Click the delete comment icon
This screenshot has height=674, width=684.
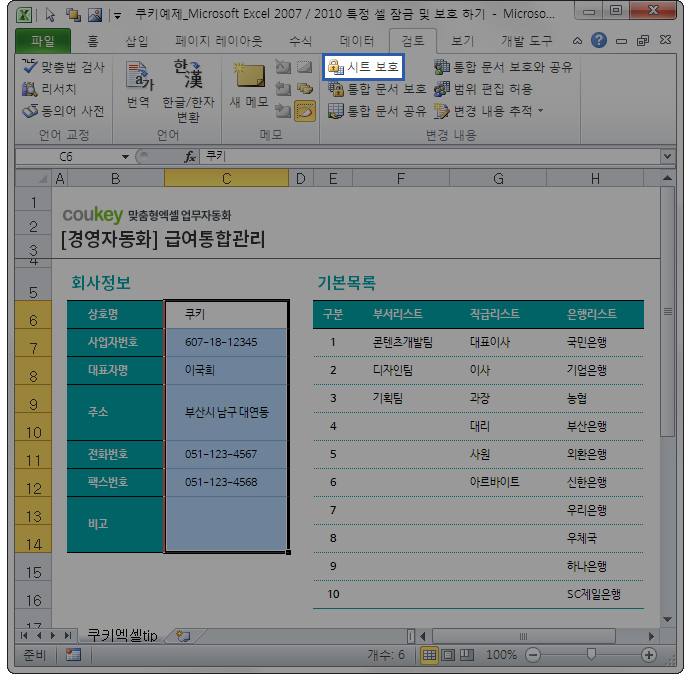click(283, 67)
